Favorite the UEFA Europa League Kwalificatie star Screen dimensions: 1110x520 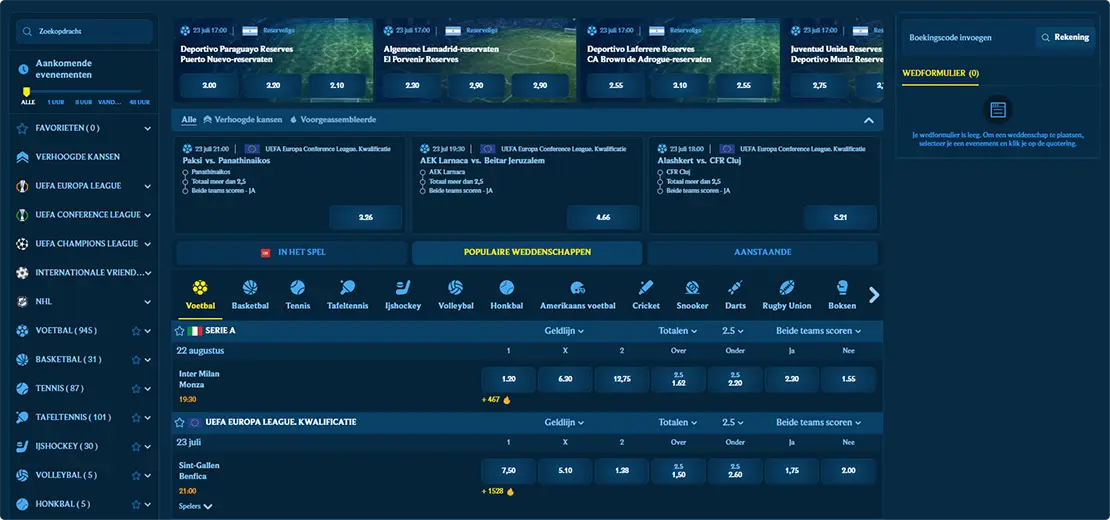pos(180,422)
